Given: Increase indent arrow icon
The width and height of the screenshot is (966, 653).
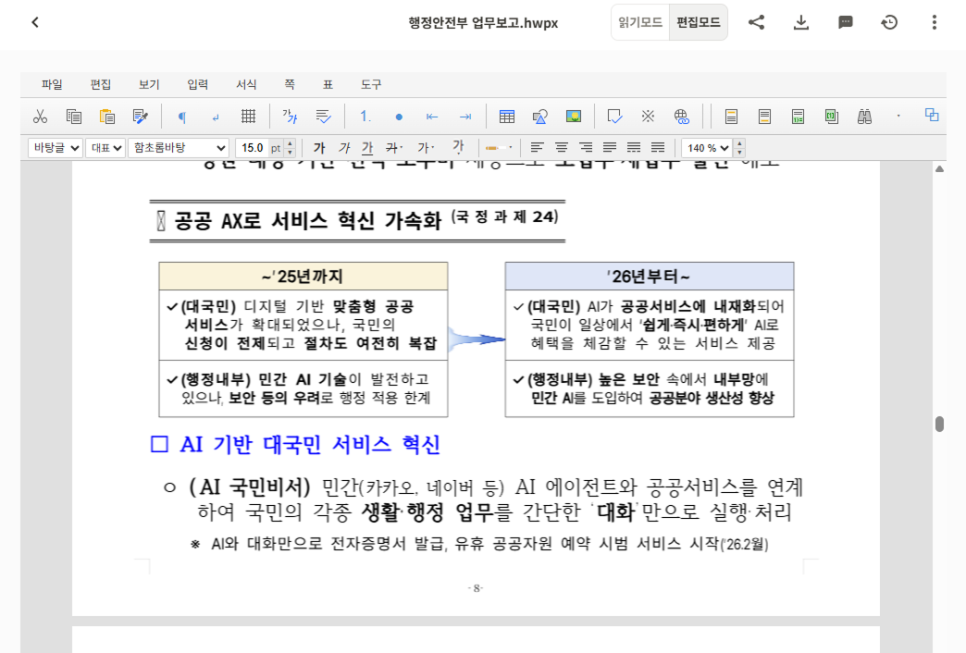Looking at the screenshot, I should click(465, 116).
